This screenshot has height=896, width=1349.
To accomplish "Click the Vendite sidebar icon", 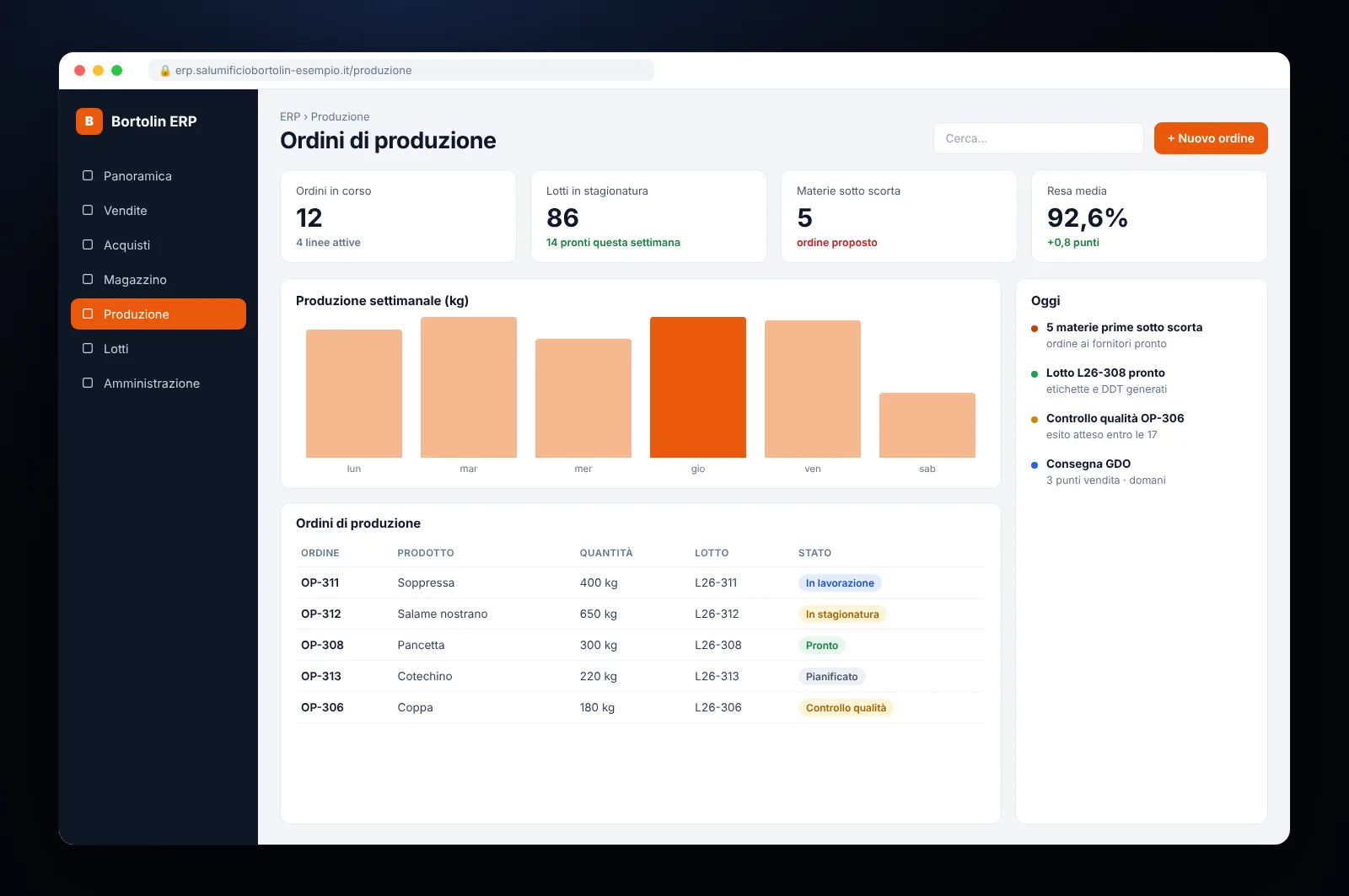I will tap(88, 210).
